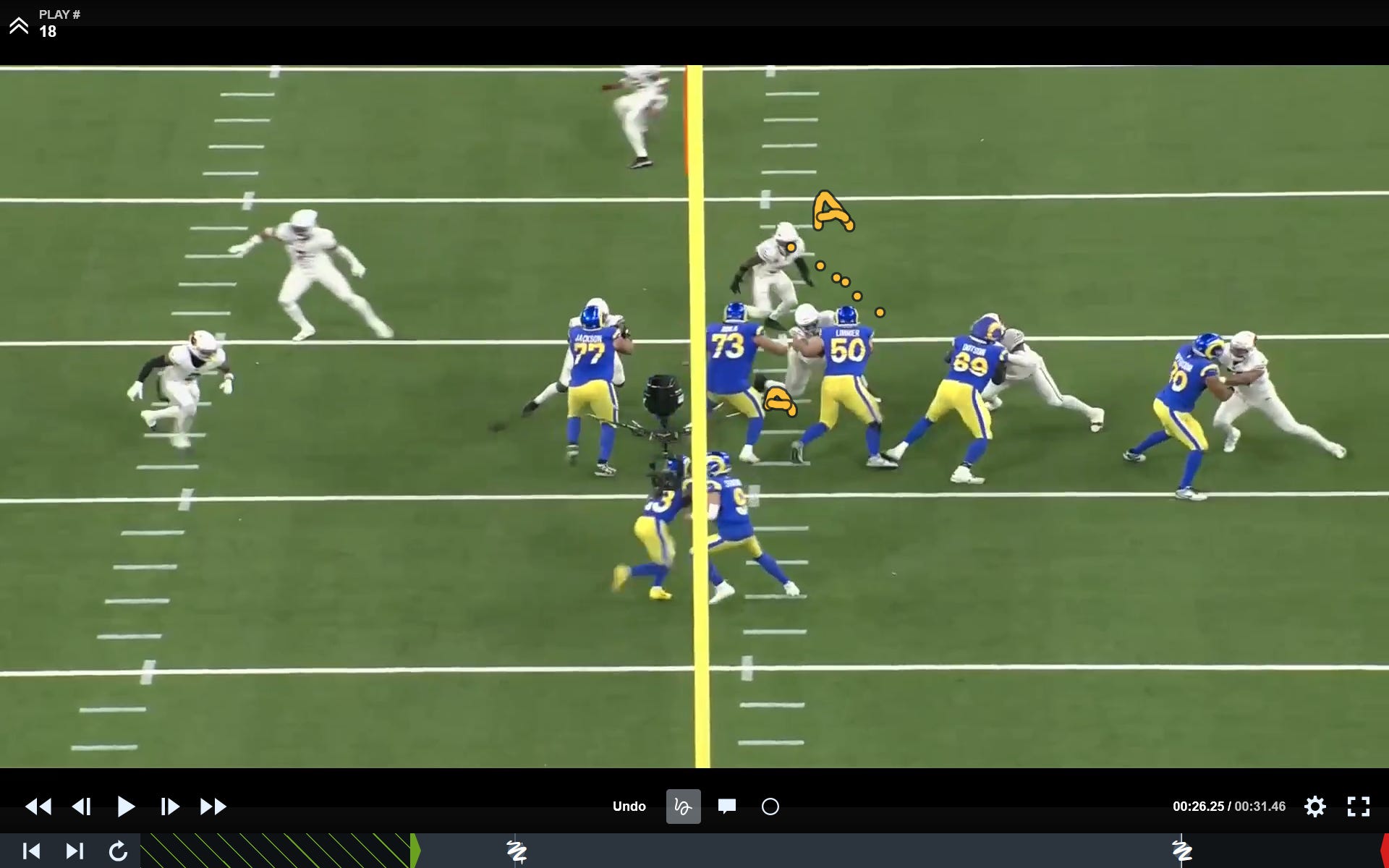Skip to the previous clip

coord(31,851)
